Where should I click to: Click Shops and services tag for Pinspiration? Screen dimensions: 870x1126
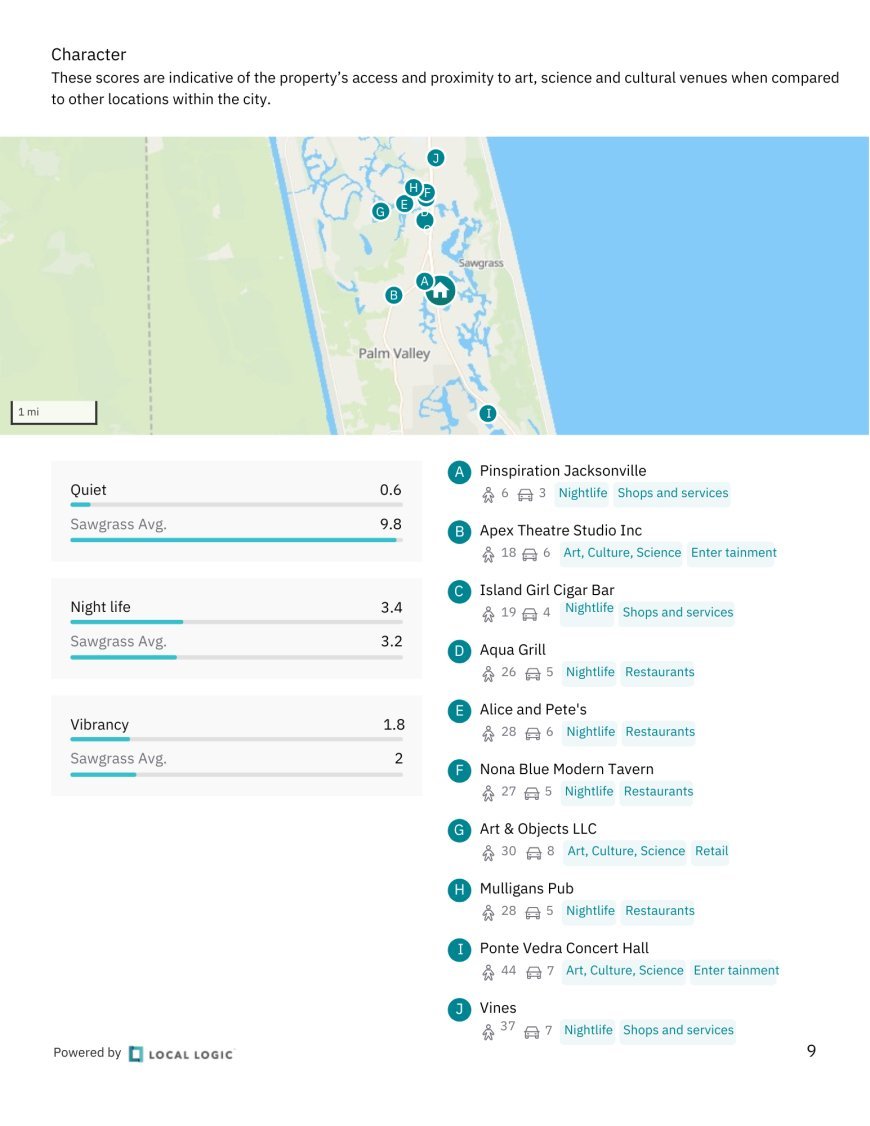(x=673, y=493)
